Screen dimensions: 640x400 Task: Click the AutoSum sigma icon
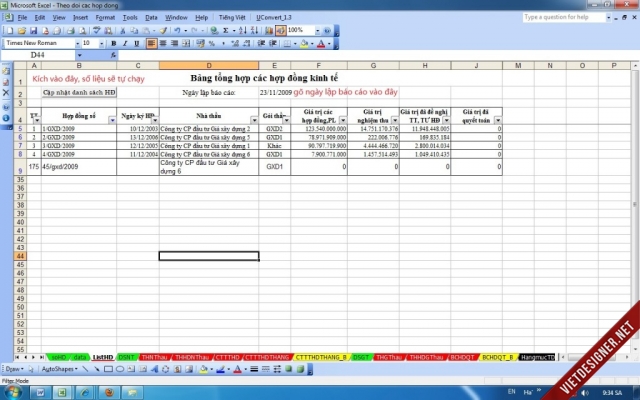228,31
